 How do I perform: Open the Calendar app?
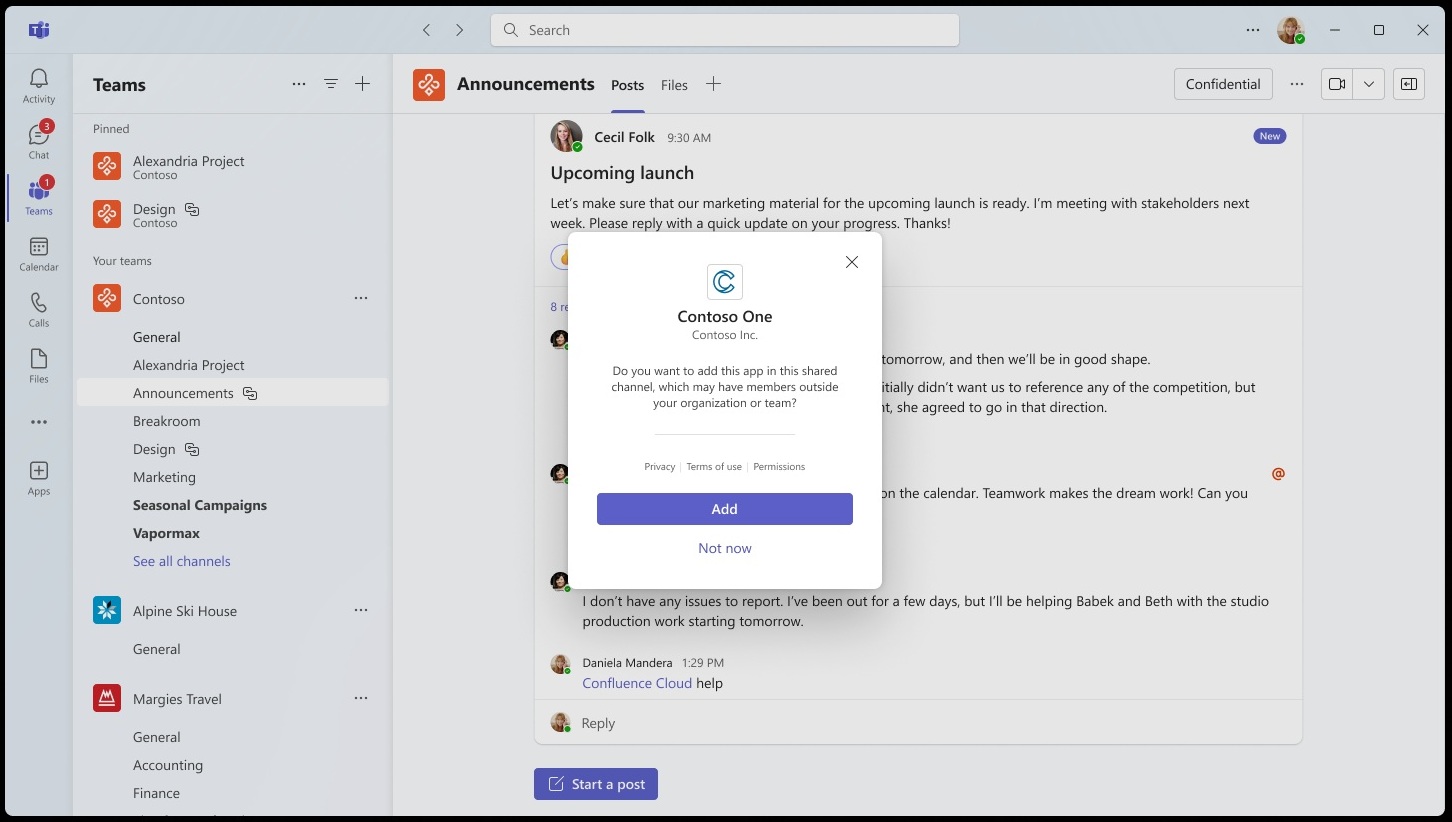click(39, 254)
